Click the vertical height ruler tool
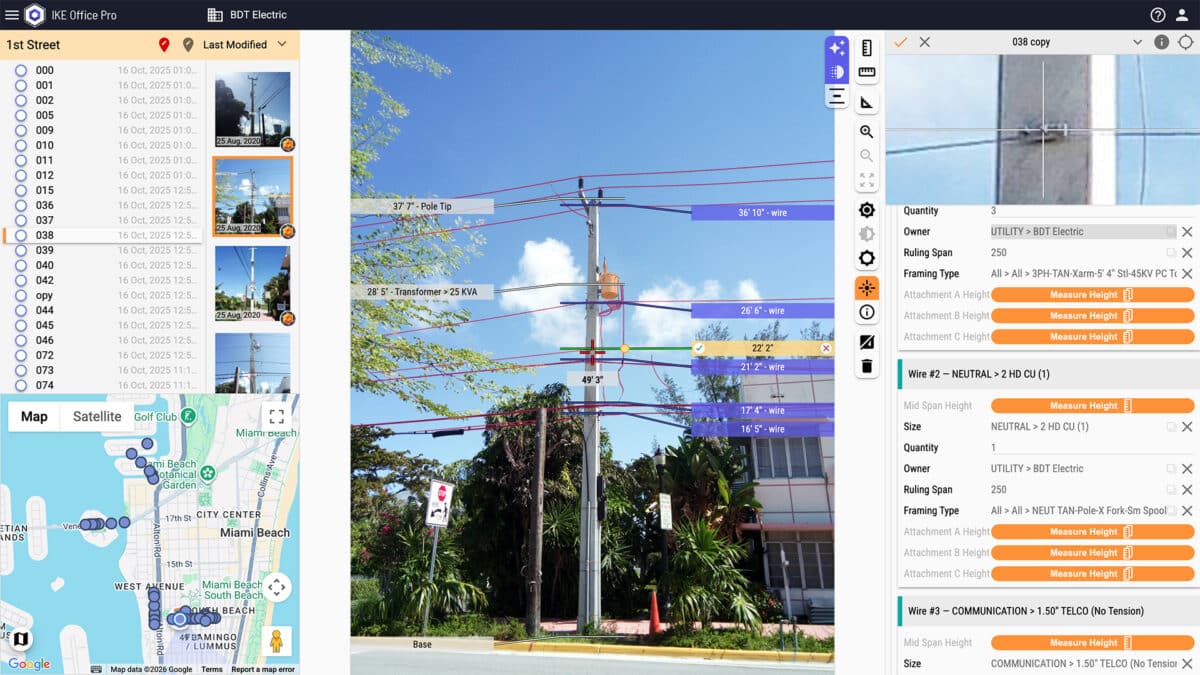This screenshot has width=1200, height=675. [867, 48]
